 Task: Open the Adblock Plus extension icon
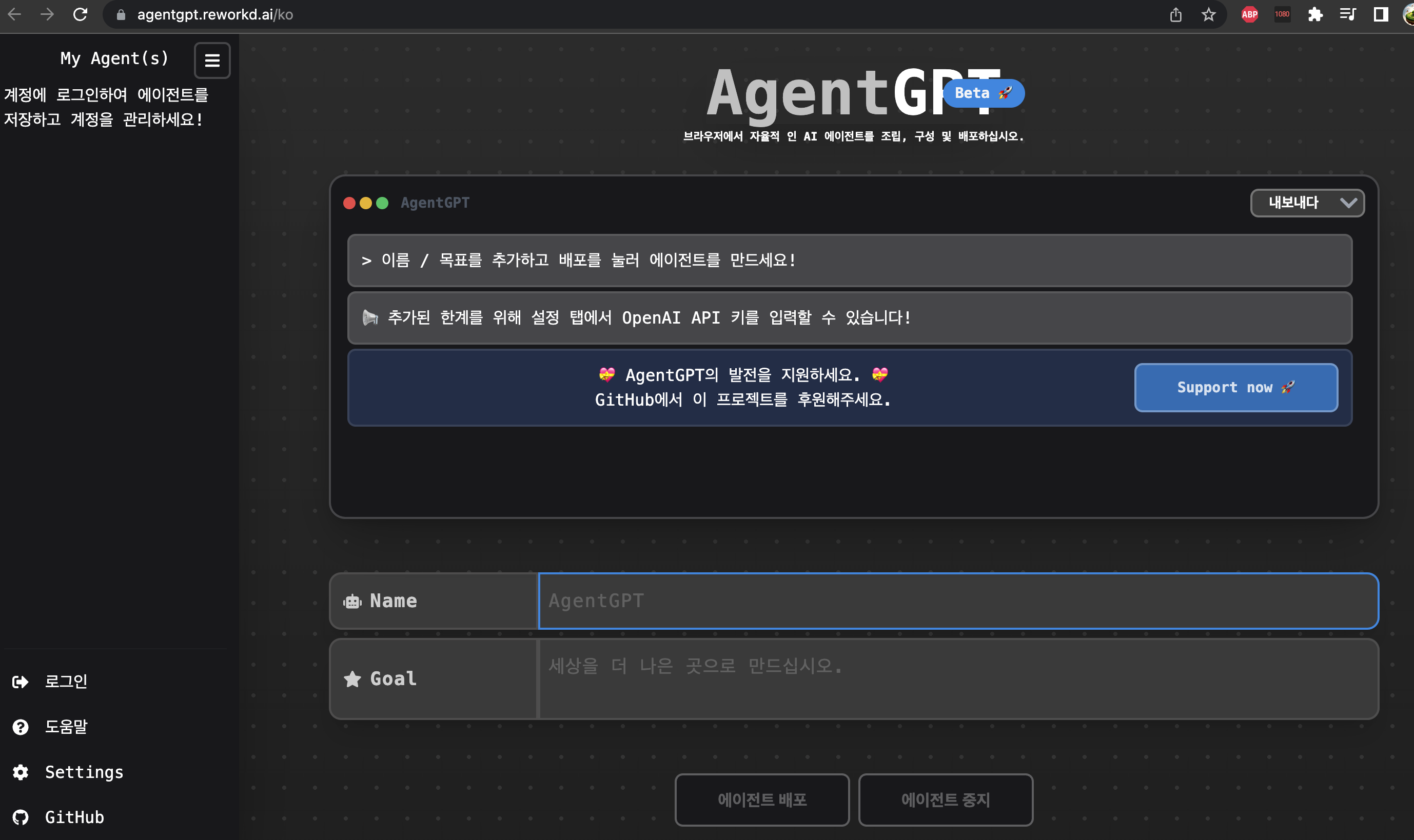click(1249, 15)
